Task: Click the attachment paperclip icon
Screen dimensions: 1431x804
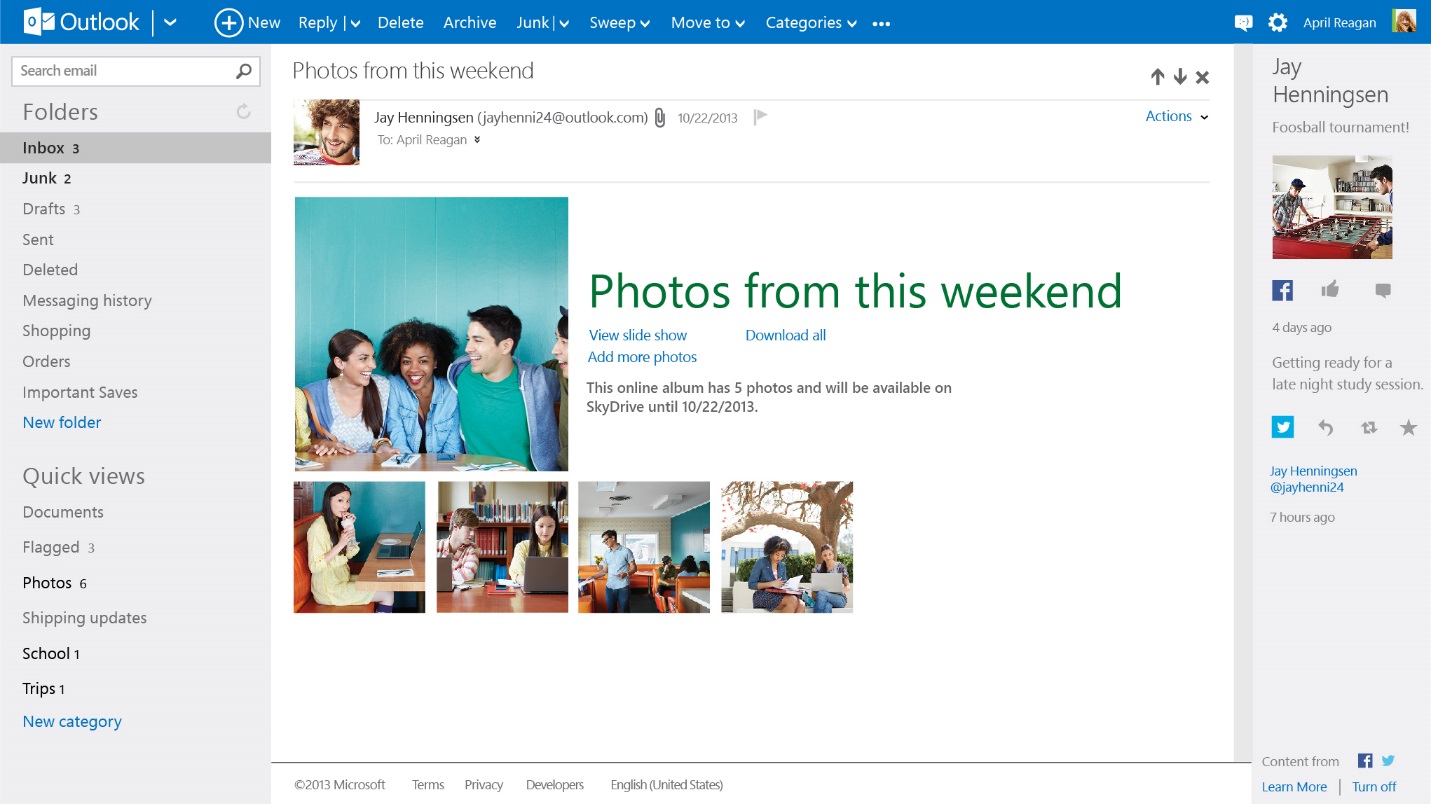Action: click(x=660, y=118)
